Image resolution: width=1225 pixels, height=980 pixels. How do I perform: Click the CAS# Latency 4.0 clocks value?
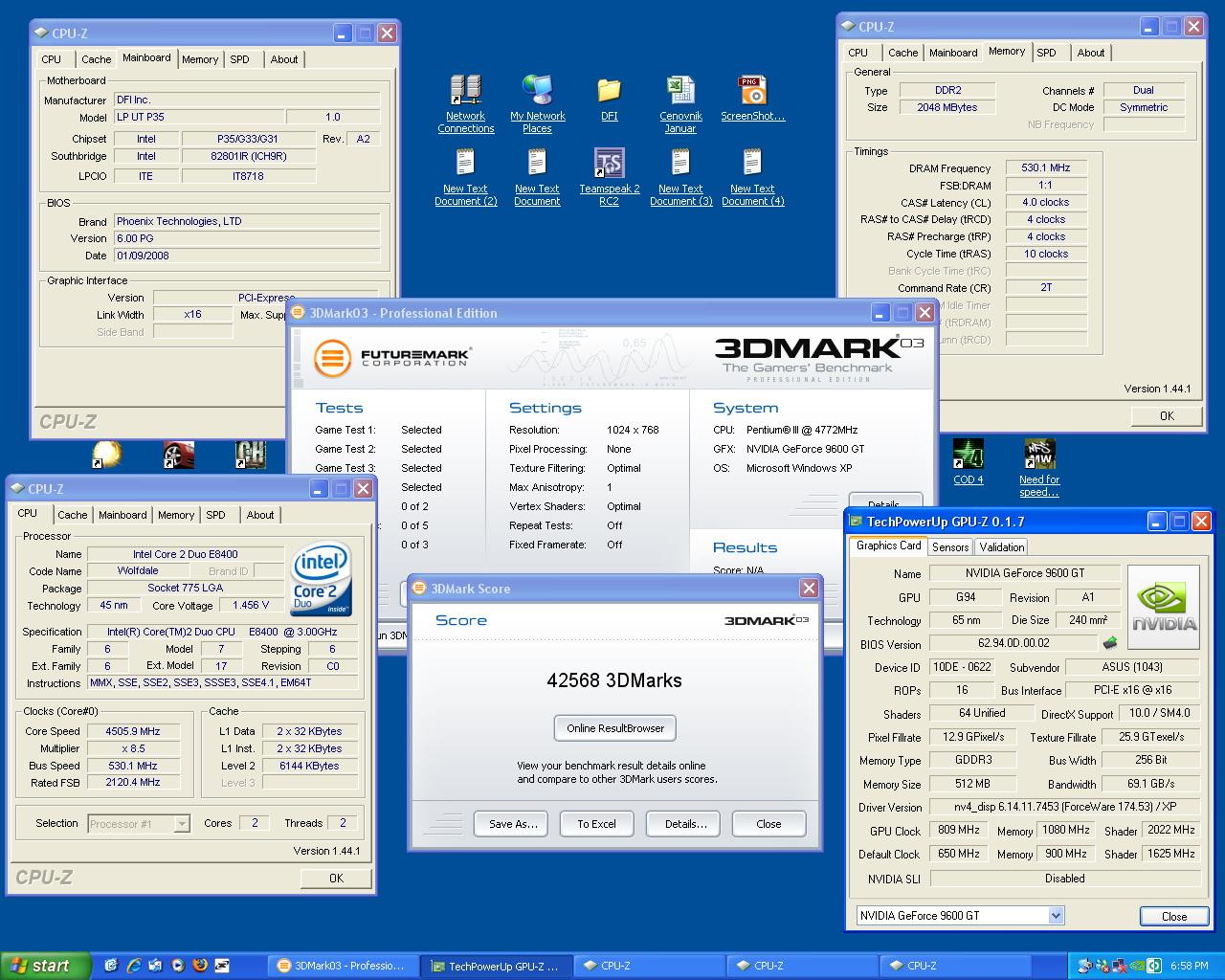[x=1045, y=203]
